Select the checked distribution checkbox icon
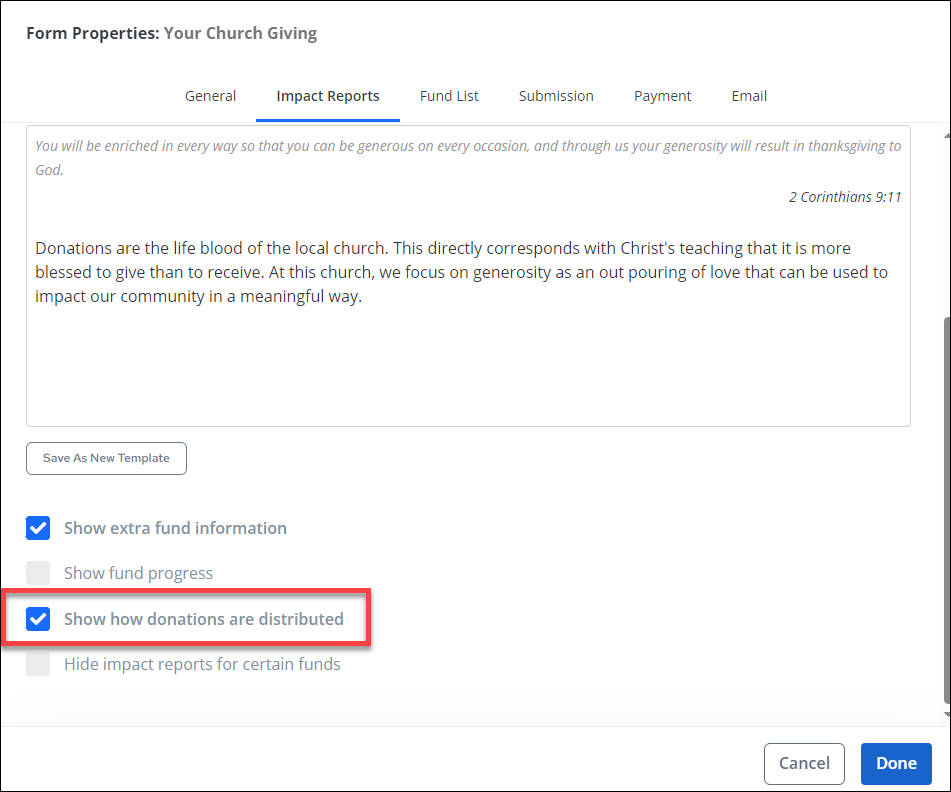The width and height of the screenshot is (951, 792). point(38,619)
